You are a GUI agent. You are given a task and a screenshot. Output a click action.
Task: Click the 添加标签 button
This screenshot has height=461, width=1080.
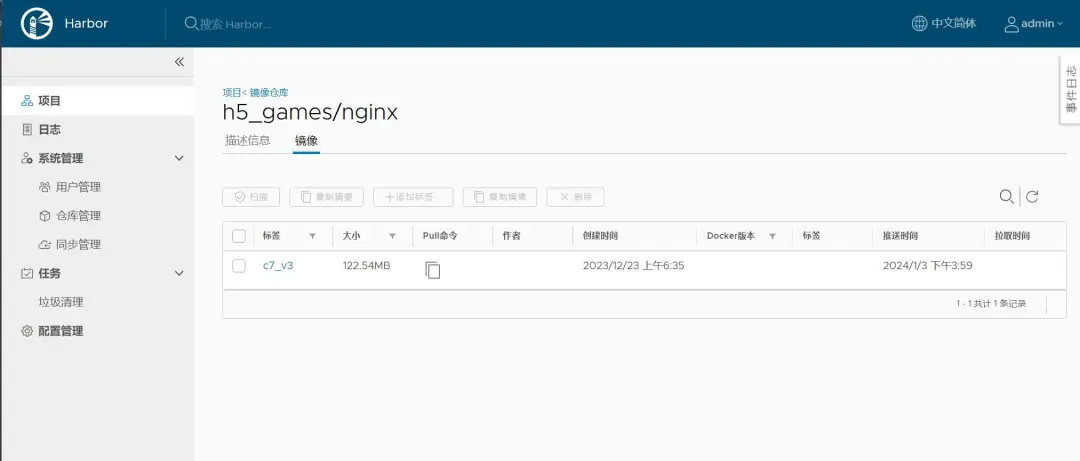pos(413,197)
